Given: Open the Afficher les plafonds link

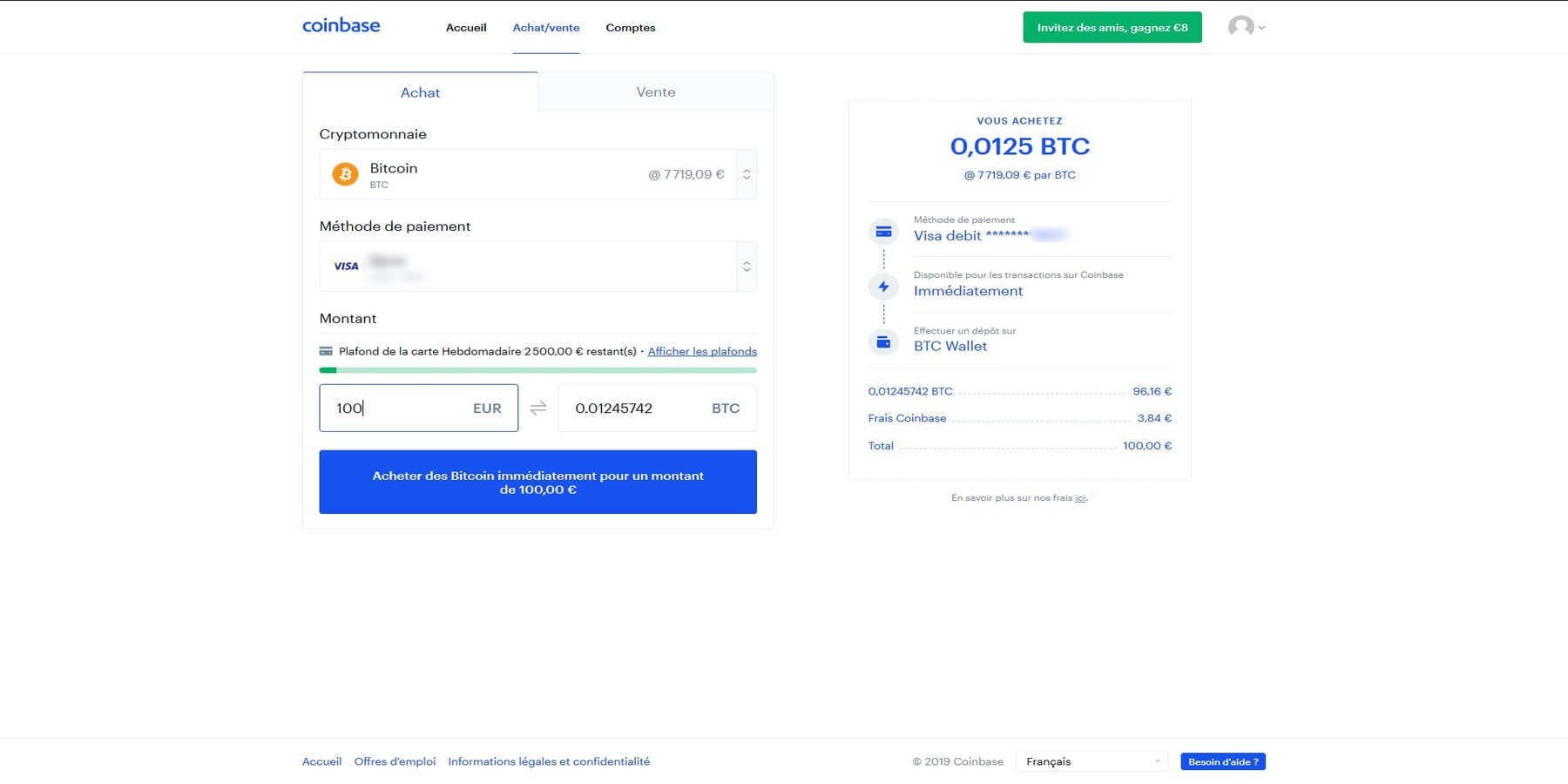Looking at the screenshot, I should [702, 351].
